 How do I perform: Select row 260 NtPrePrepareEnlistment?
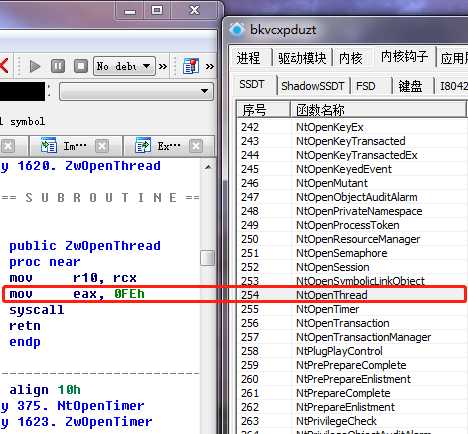352,379
